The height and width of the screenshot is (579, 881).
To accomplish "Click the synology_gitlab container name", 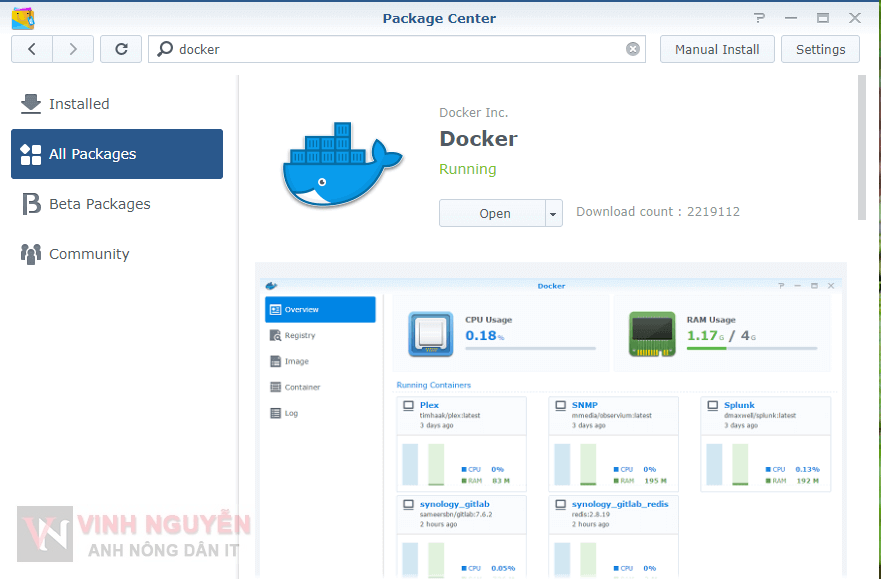I will (x=455, y=504).
